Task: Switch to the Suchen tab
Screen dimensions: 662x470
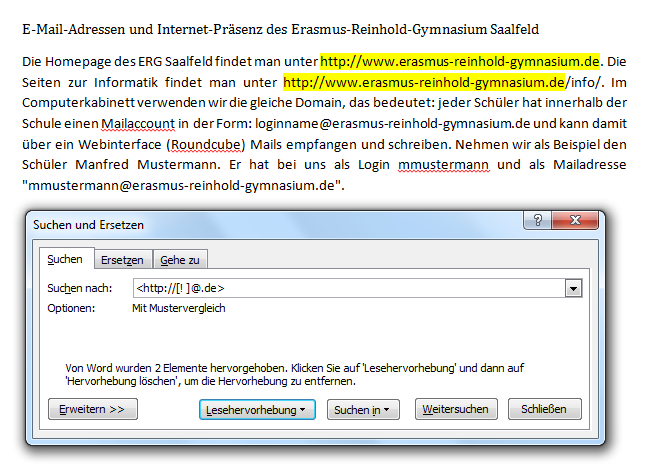Action: coord(65,260)
